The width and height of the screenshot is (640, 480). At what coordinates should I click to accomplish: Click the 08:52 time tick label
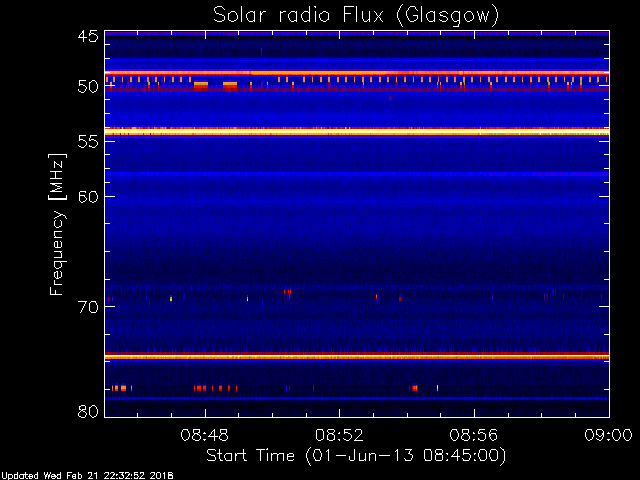(x=339, y=435)
